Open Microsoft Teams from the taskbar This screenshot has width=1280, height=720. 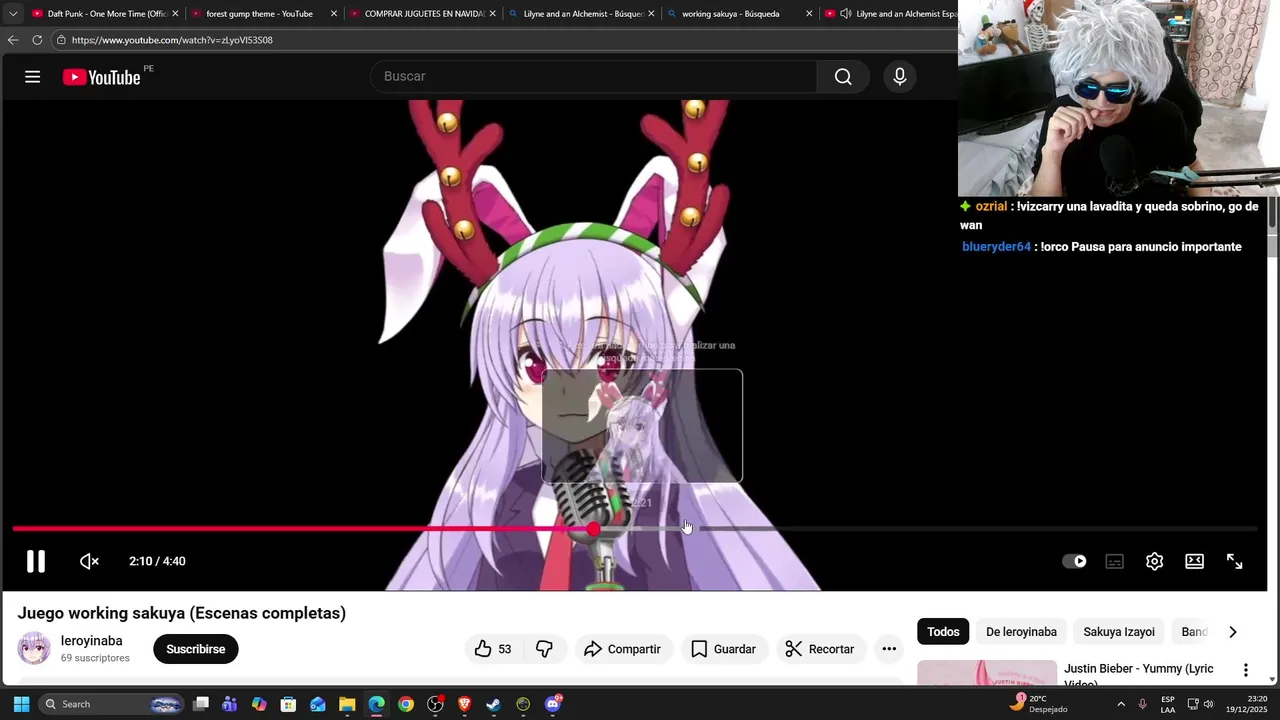[x=230, y=704]
